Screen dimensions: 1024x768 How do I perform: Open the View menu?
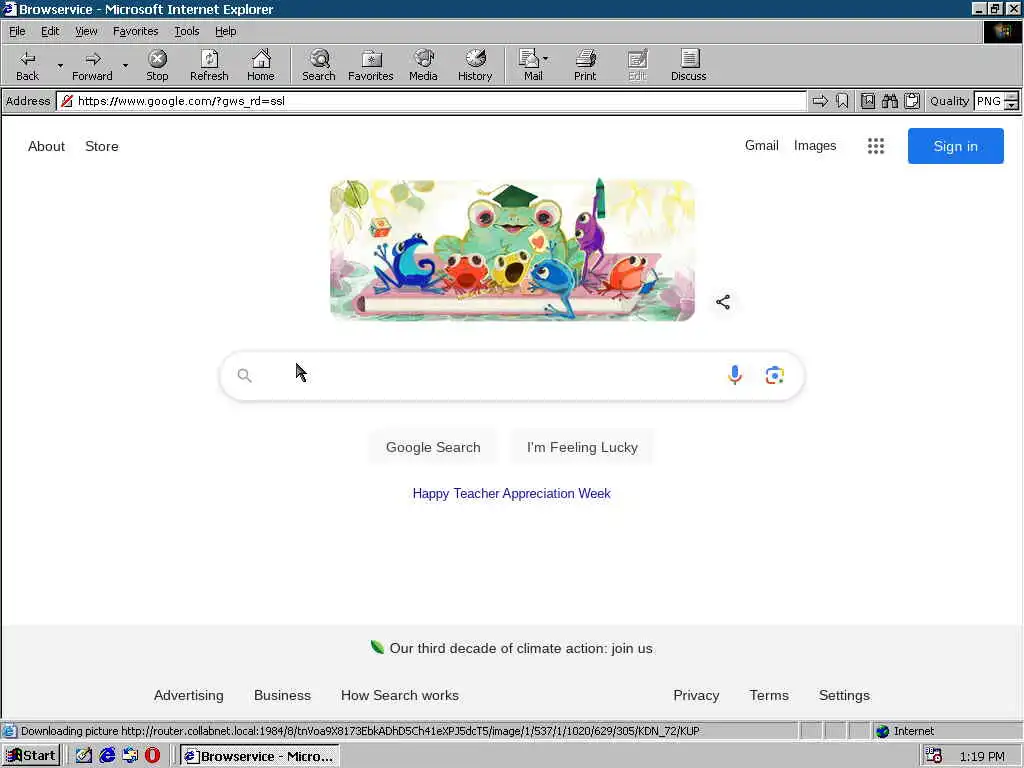tap(86, 31)
